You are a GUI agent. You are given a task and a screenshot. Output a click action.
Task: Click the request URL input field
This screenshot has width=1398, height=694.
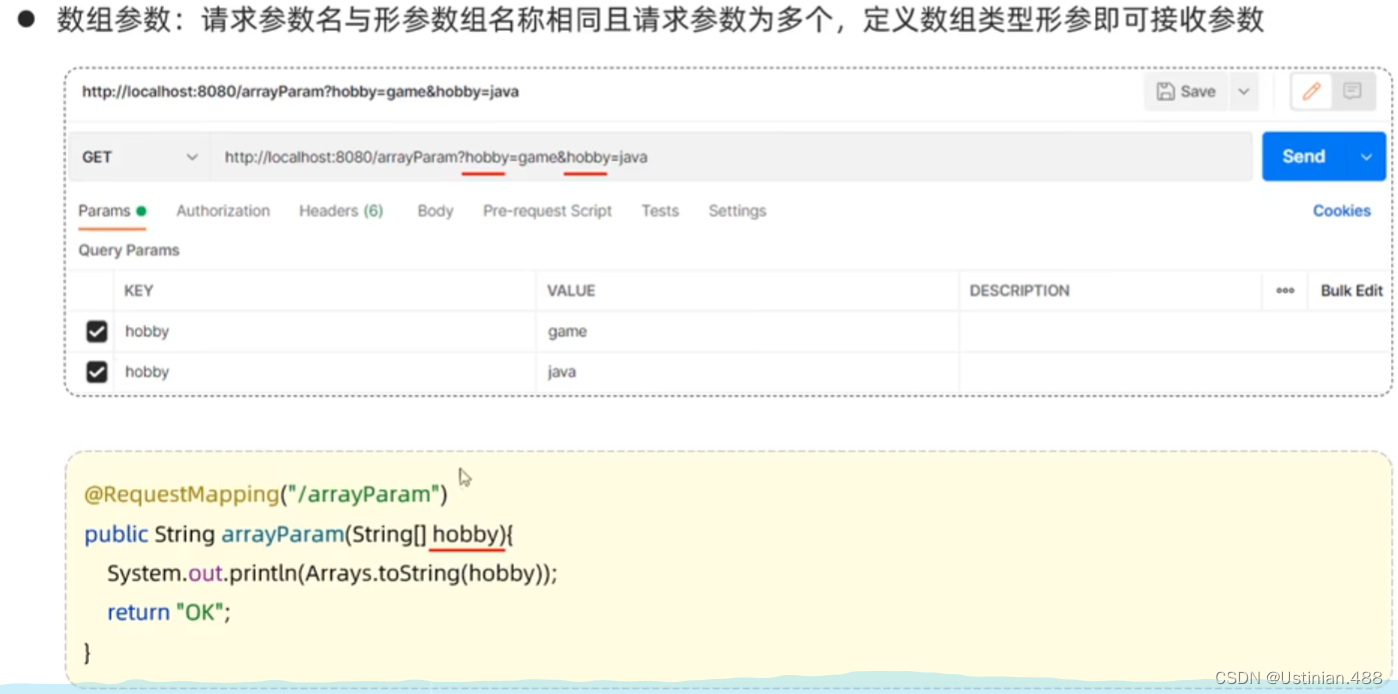(x=600, y=157)
